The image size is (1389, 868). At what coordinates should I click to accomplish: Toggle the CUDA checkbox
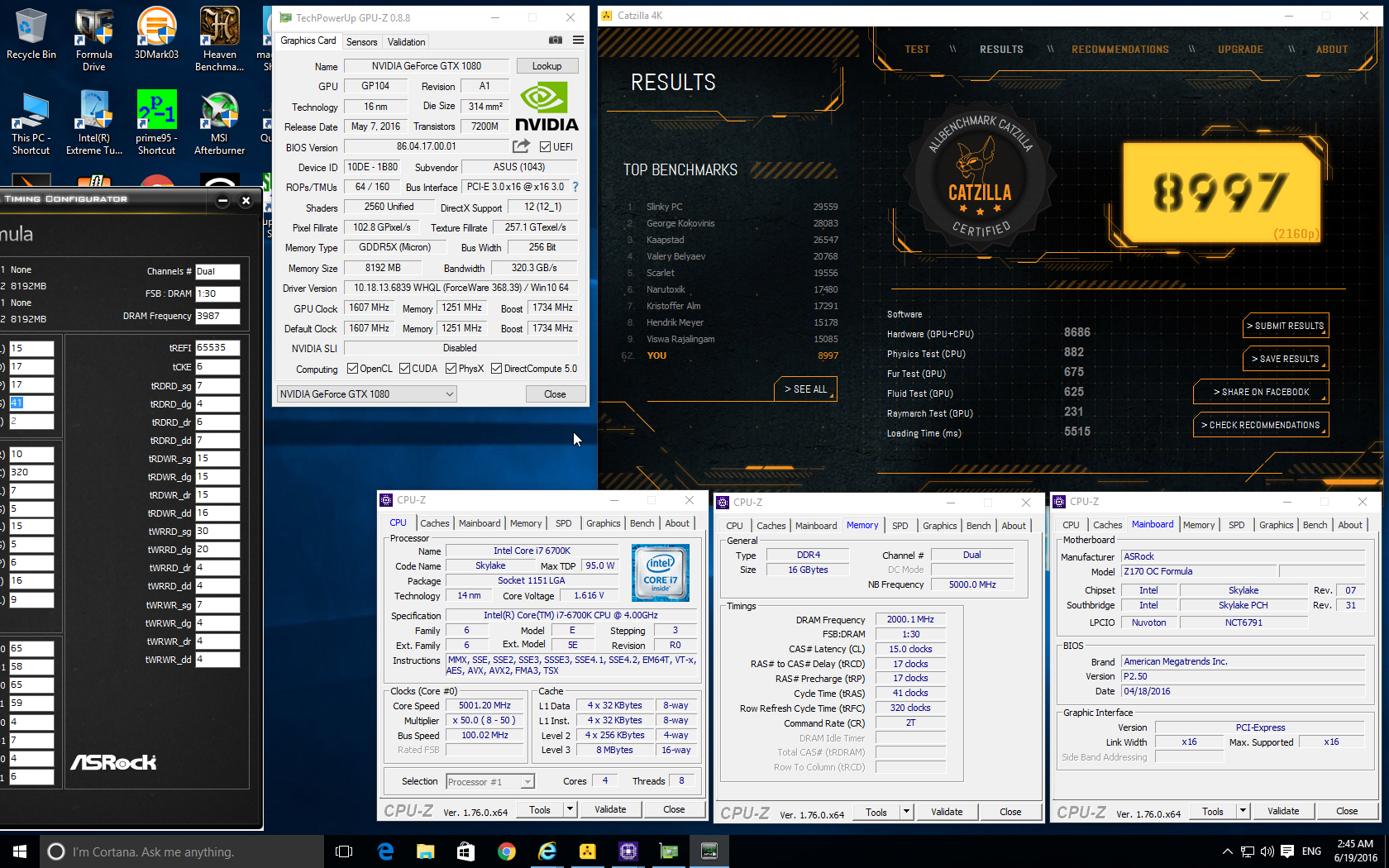point(404,369)
